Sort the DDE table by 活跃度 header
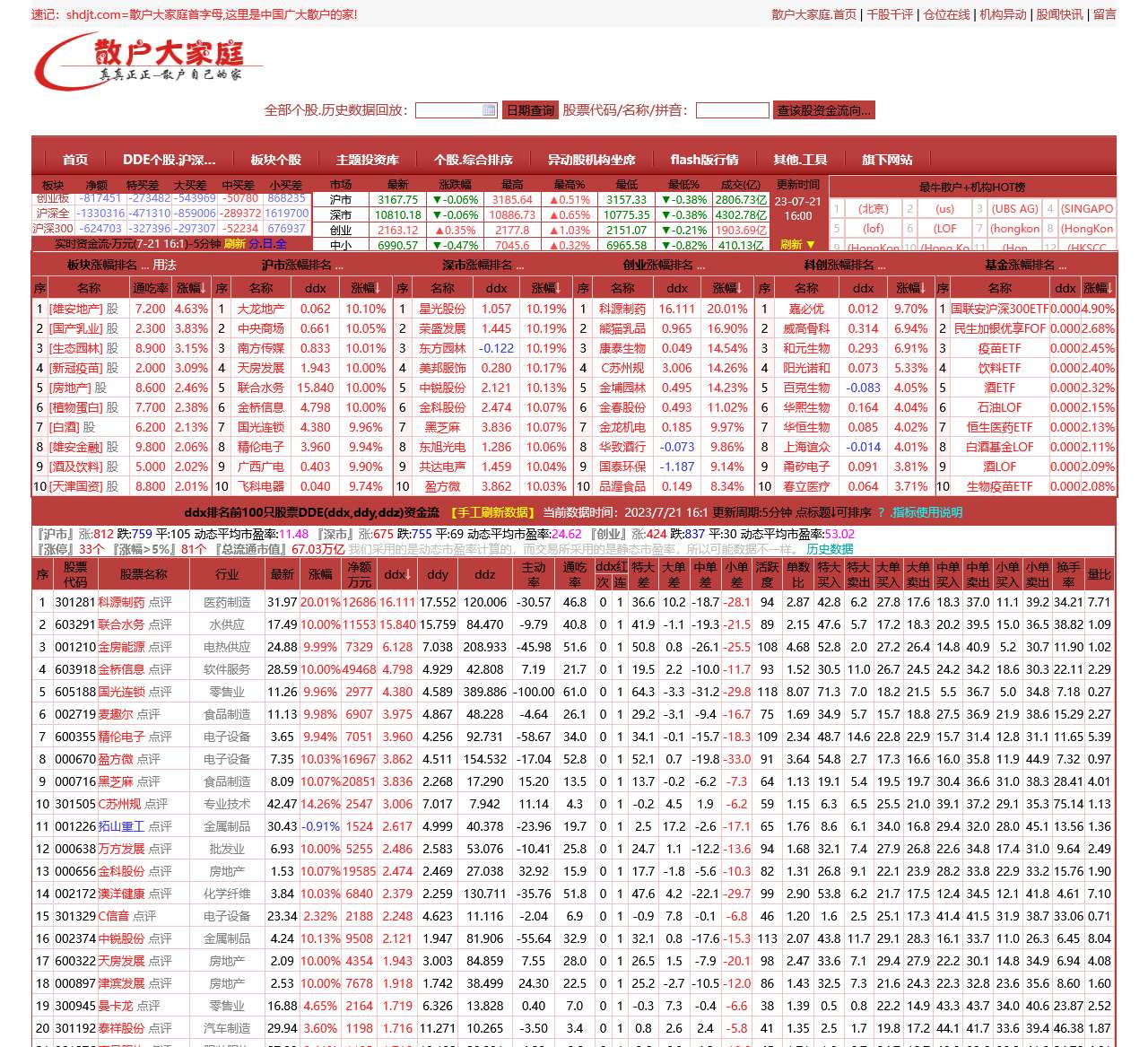 click(x=767, y=574)
